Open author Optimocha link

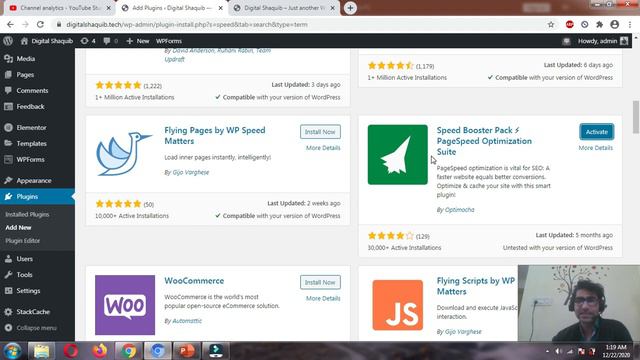point(460,210)
